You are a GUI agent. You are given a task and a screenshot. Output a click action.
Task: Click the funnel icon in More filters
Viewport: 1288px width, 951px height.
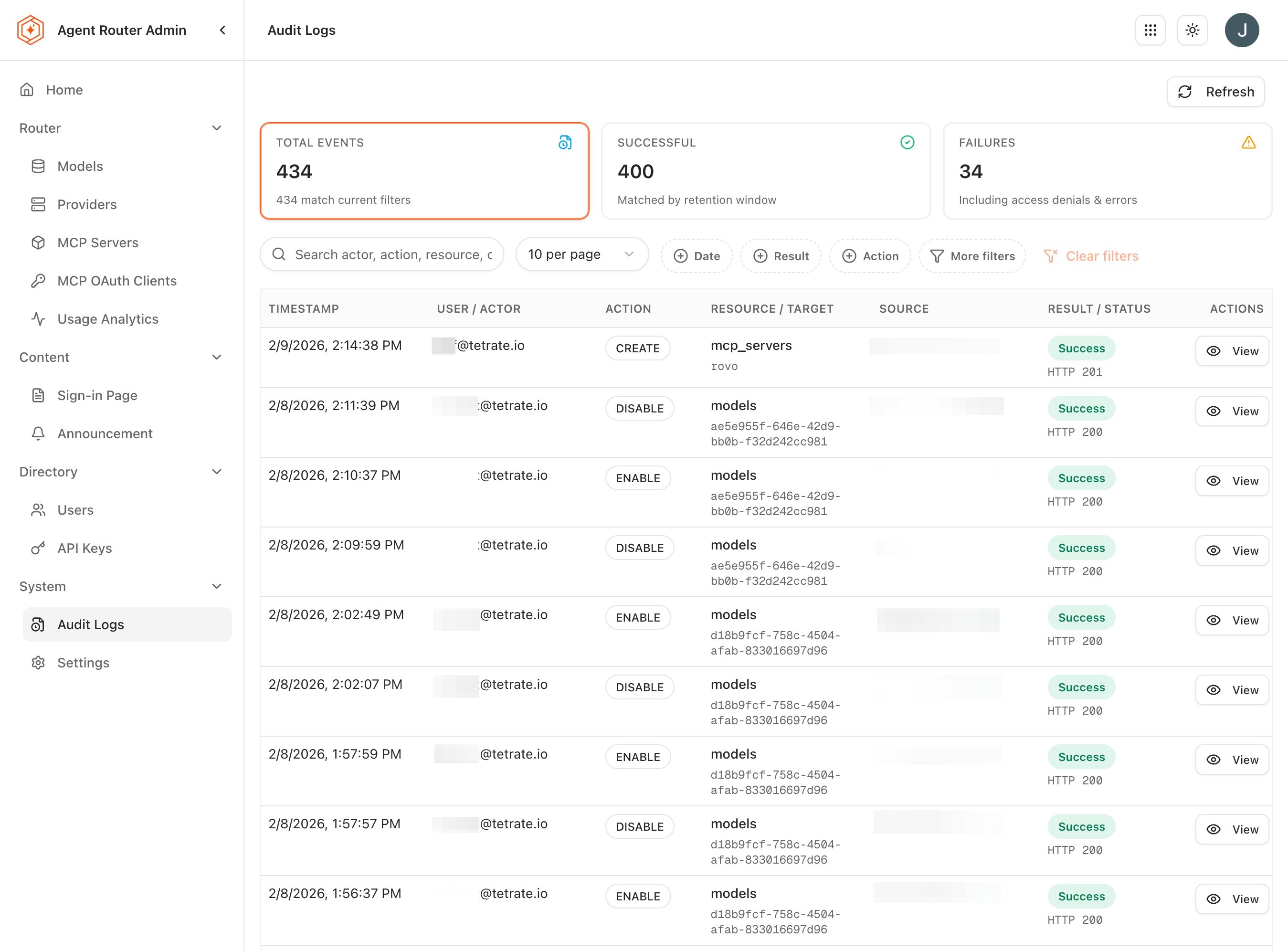936,256
